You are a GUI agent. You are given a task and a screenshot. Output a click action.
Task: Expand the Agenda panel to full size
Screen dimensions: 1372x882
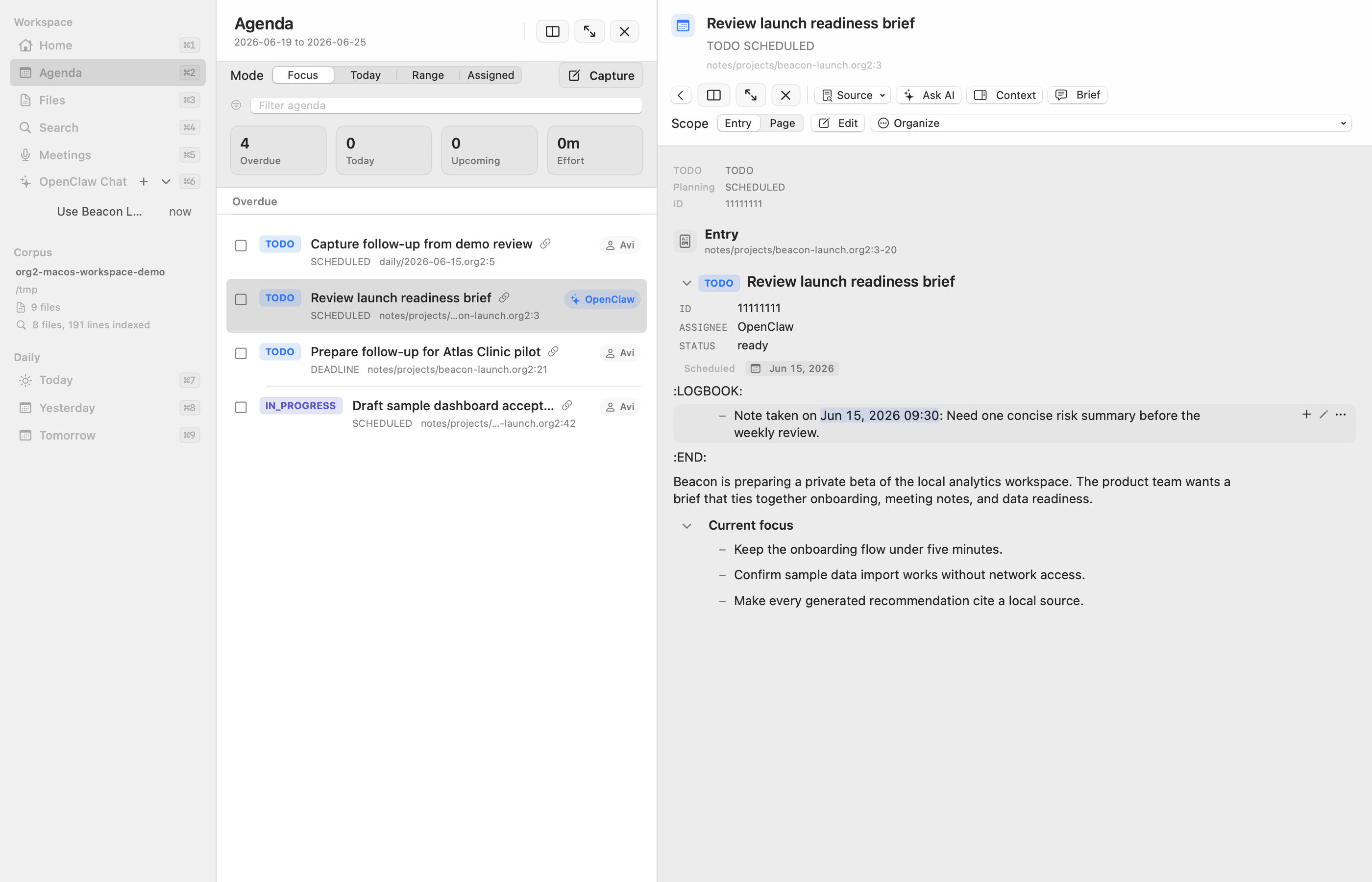(589, 31)
